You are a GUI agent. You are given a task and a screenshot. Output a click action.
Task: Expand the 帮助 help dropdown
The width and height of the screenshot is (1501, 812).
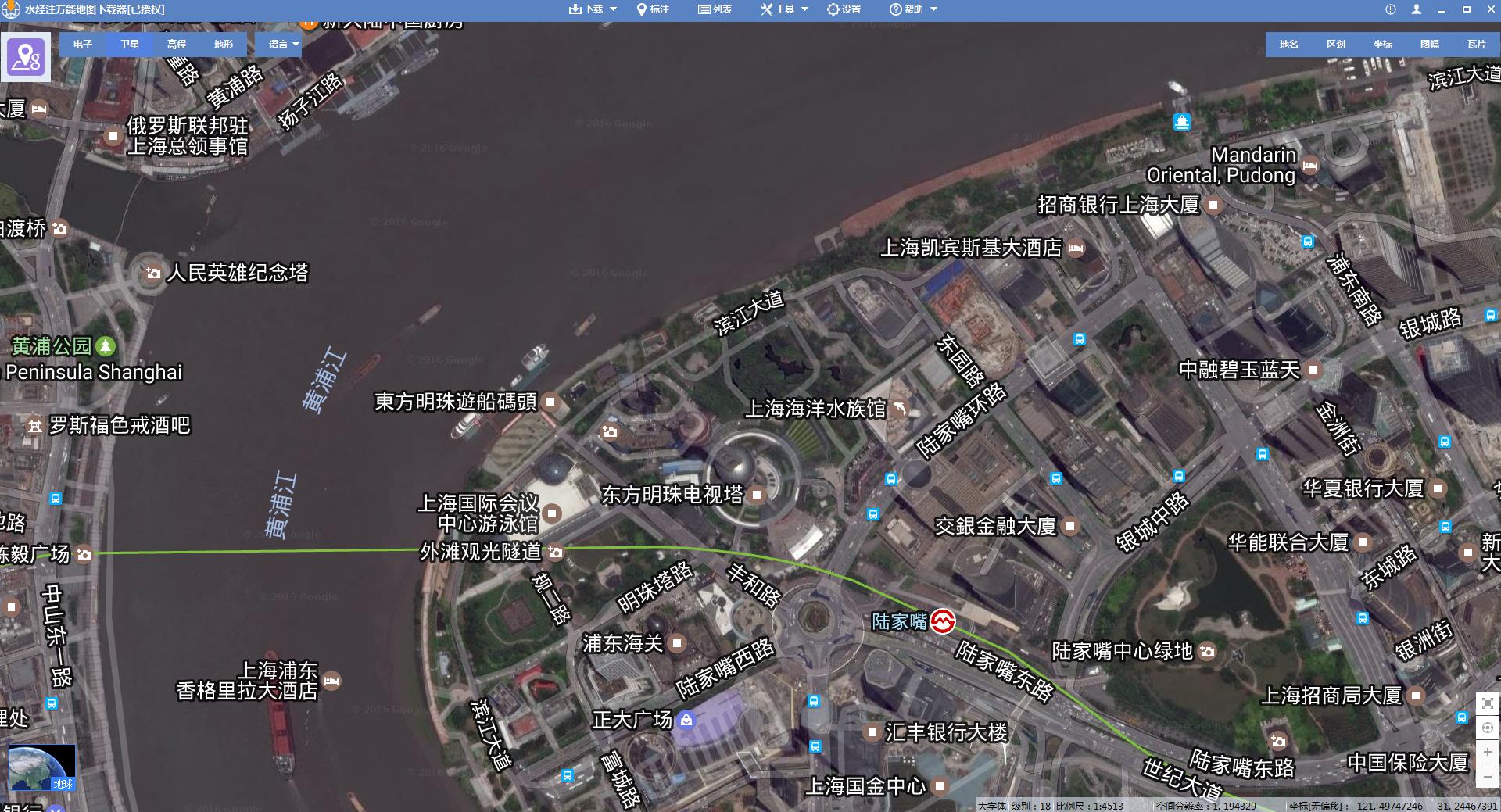pyautogui.click(x=913, y=9)
